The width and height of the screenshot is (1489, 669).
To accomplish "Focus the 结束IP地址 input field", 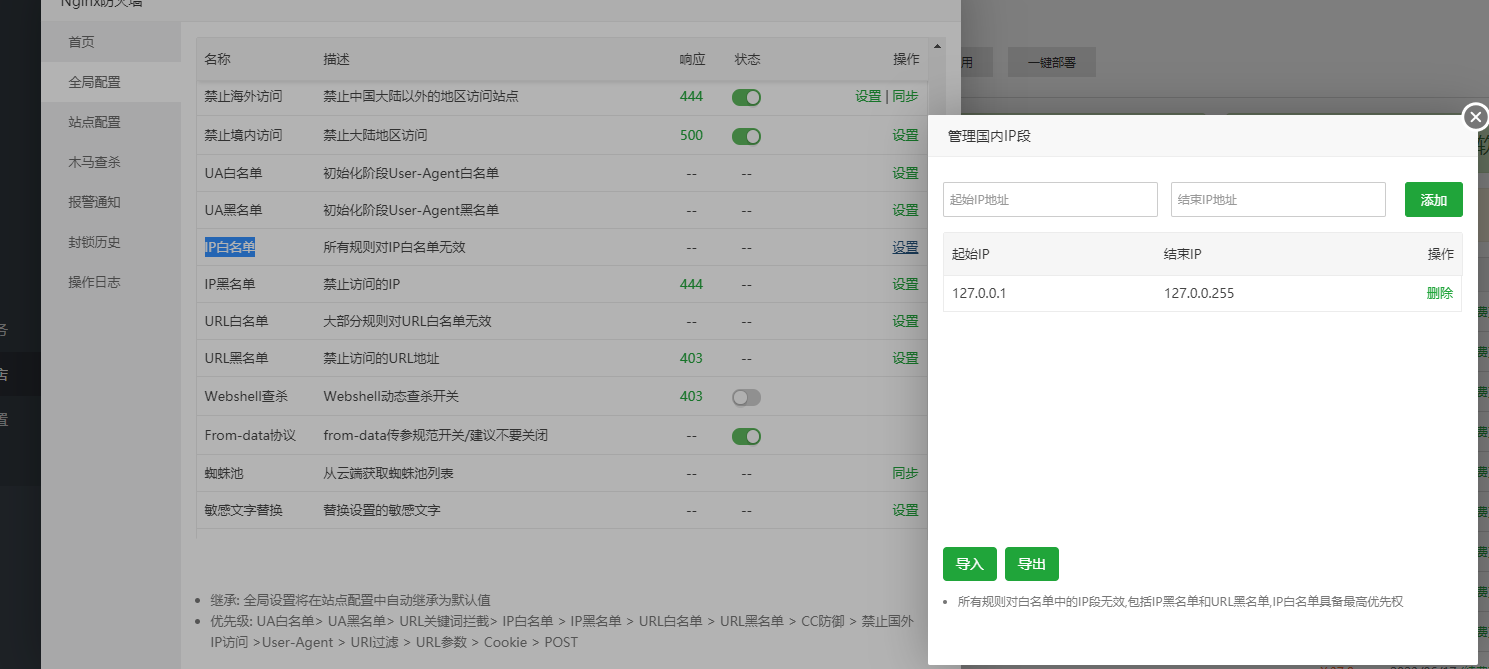I will [x=1278, y=199].
